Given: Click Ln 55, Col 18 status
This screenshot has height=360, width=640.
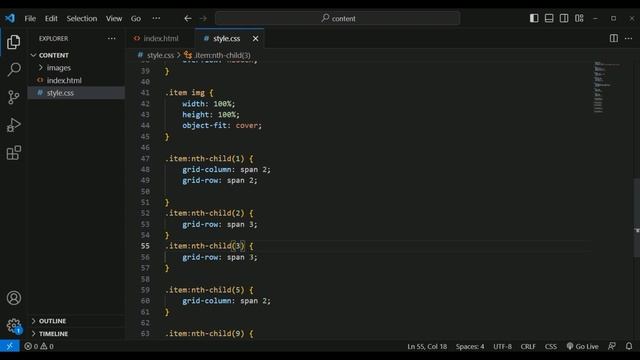Looking at the screenshot, I should [427, 347].
